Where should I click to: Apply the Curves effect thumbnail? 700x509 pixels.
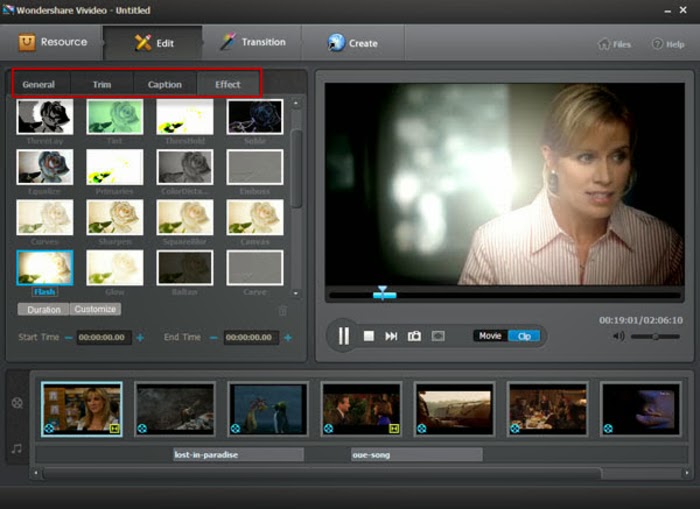45,217
